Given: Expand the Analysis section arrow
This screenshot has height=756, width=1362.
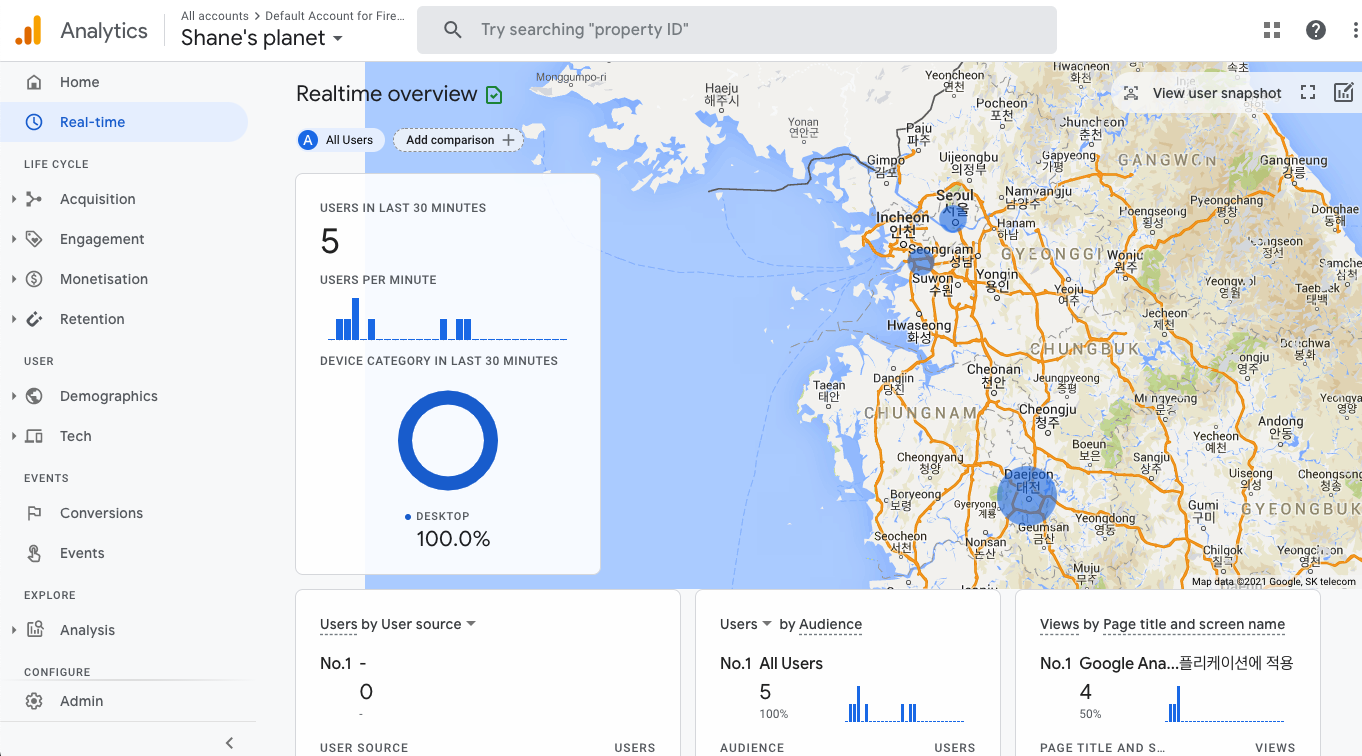Looking at the screenshot, I should click(14, 630).
